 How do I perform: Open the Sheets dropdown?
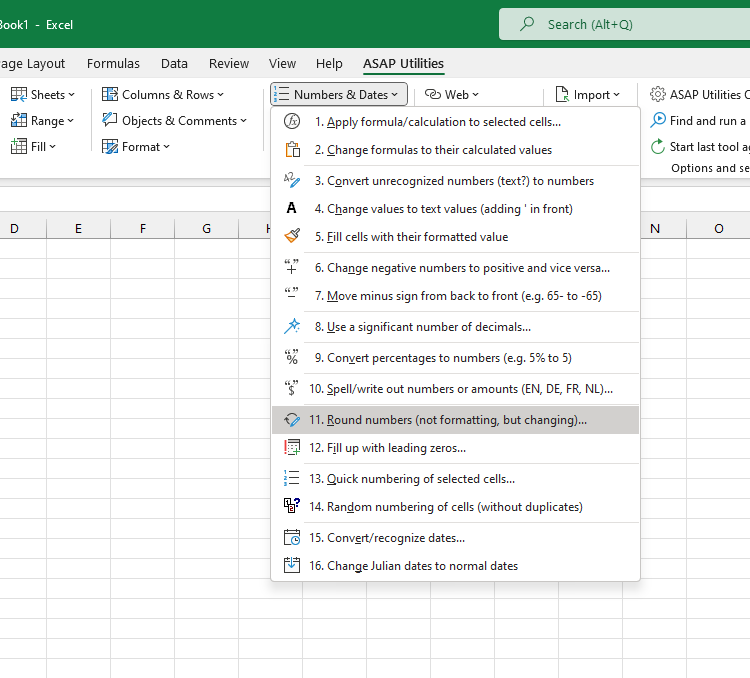43,94
